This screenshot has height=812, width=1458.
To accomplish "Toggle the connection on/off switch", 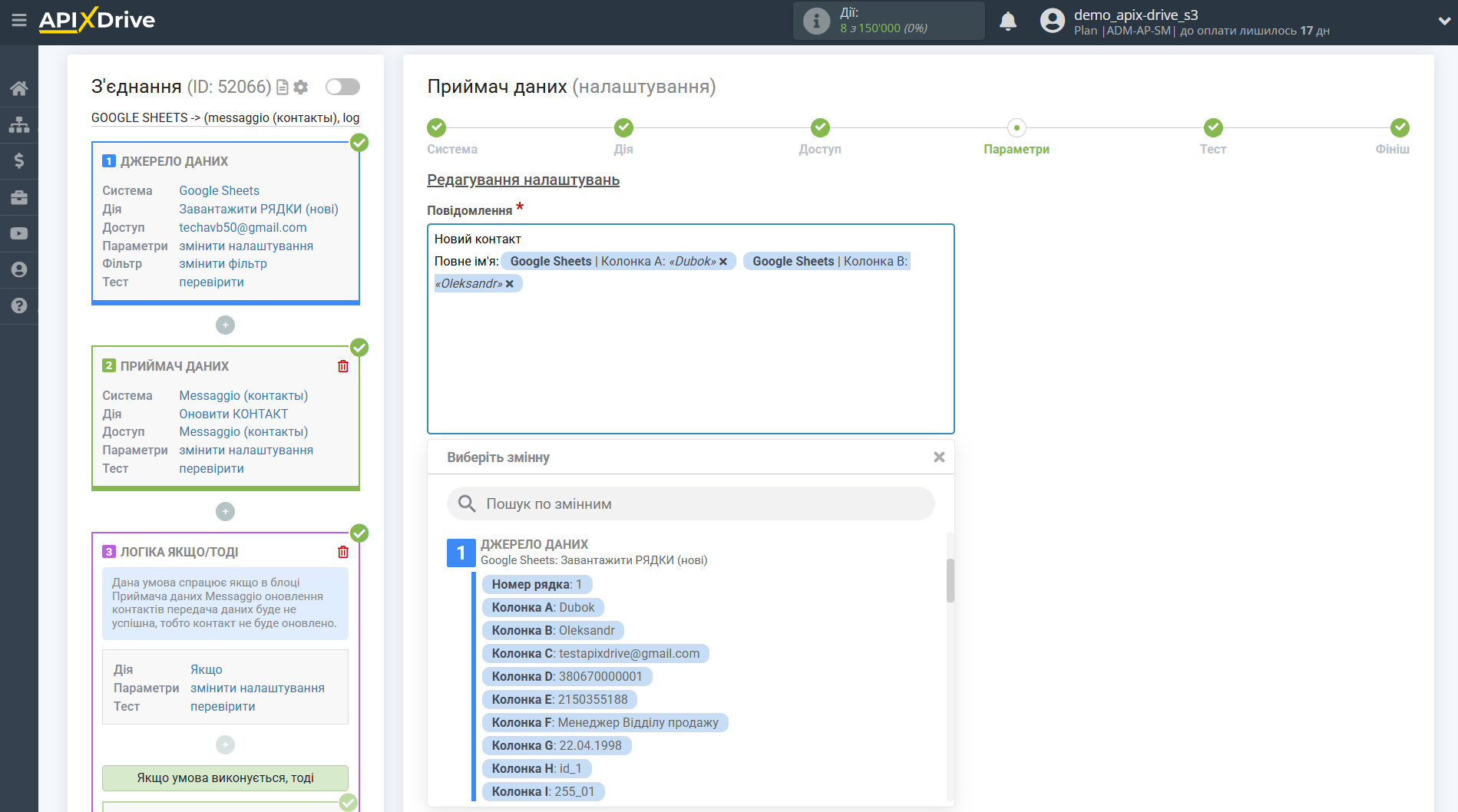I will pos(342,87).
